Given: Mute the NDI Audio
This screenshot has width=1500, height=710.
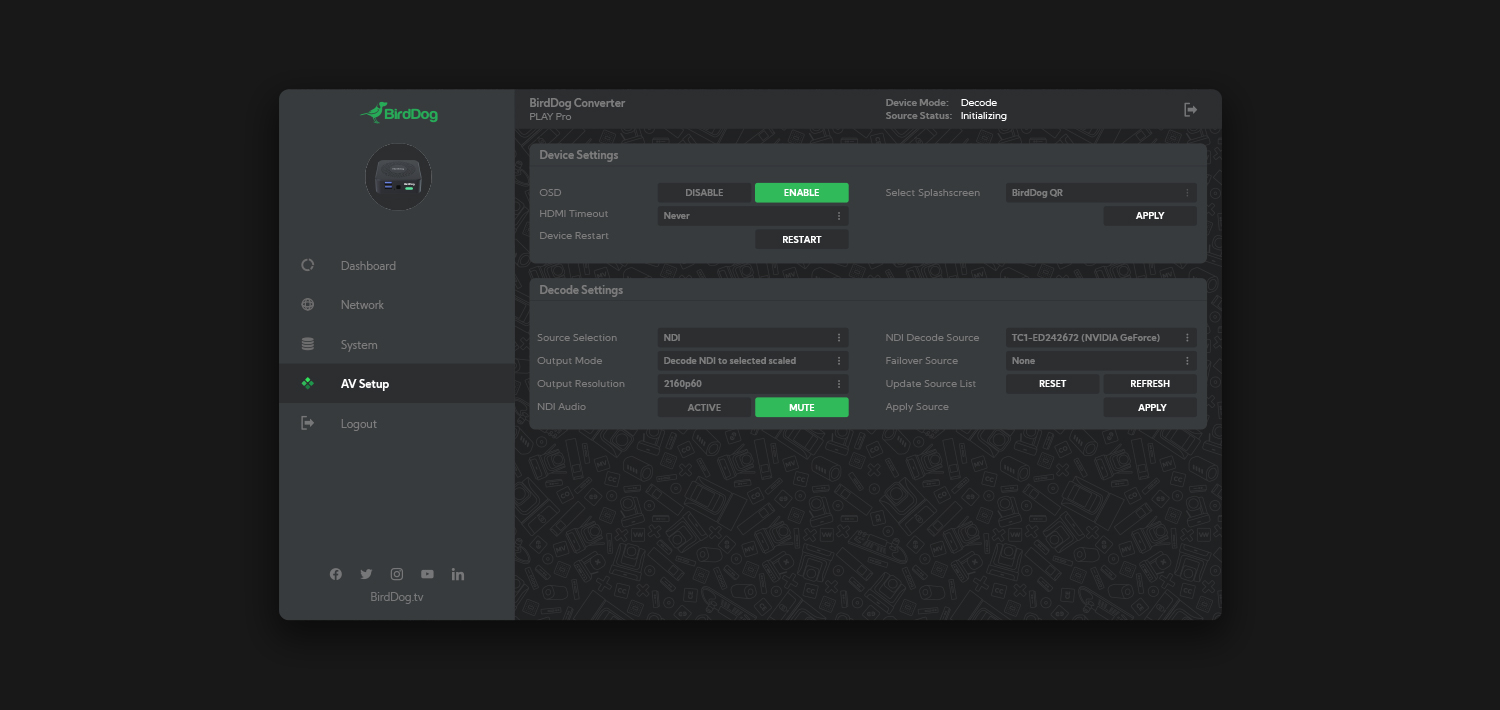Looking at the screenshot, I should [x=801, y=408].
